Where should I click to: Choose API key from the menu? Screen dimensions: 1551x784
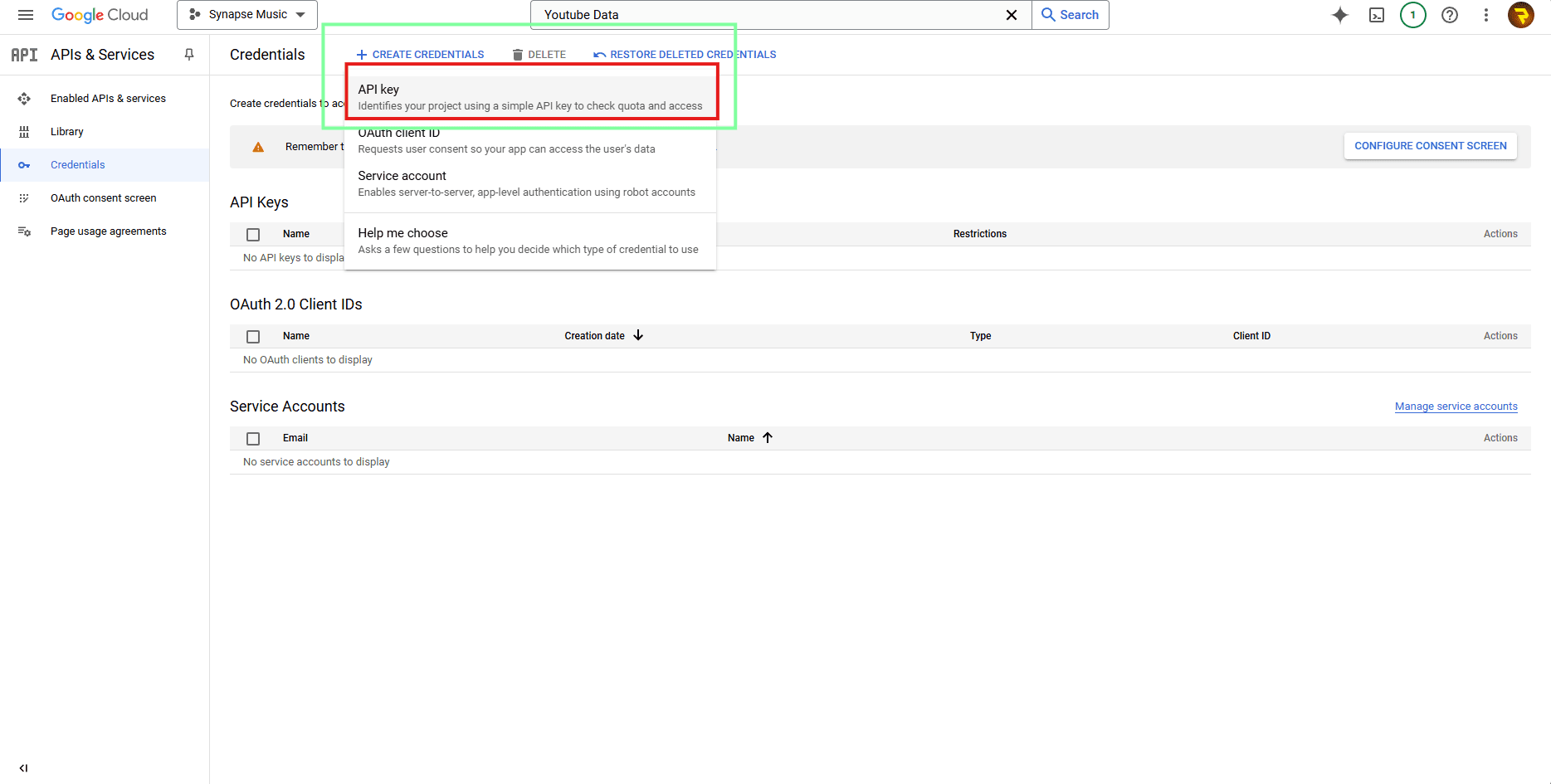click(x=530, y=97)
